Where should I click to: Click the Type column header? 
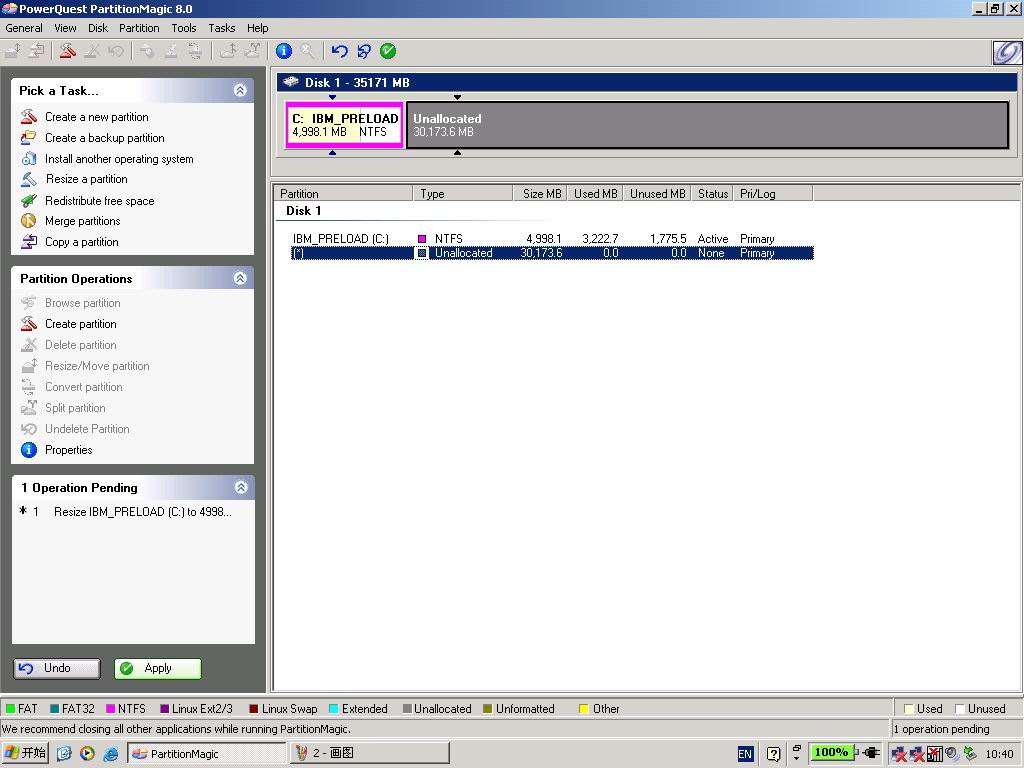point(463,193)
